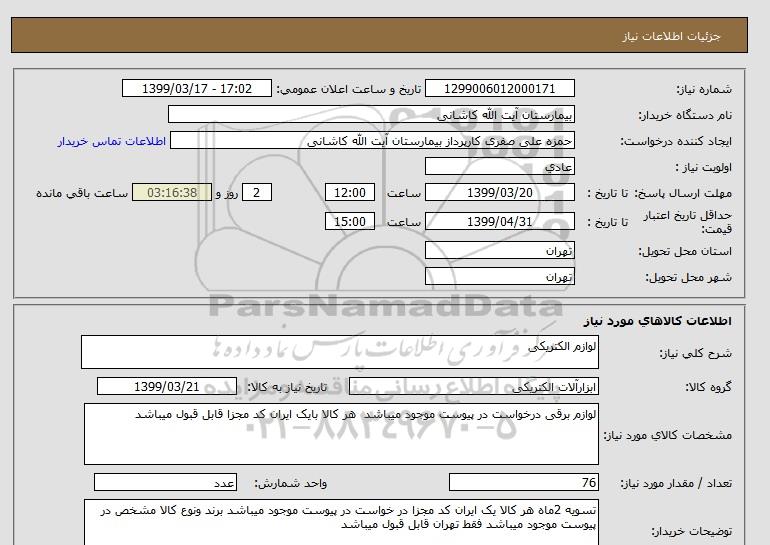Image resolution: width=770 pixels, height=545 pixels.
Task: Click the شرح کلی نیاز label
Action: click(695, 353)
